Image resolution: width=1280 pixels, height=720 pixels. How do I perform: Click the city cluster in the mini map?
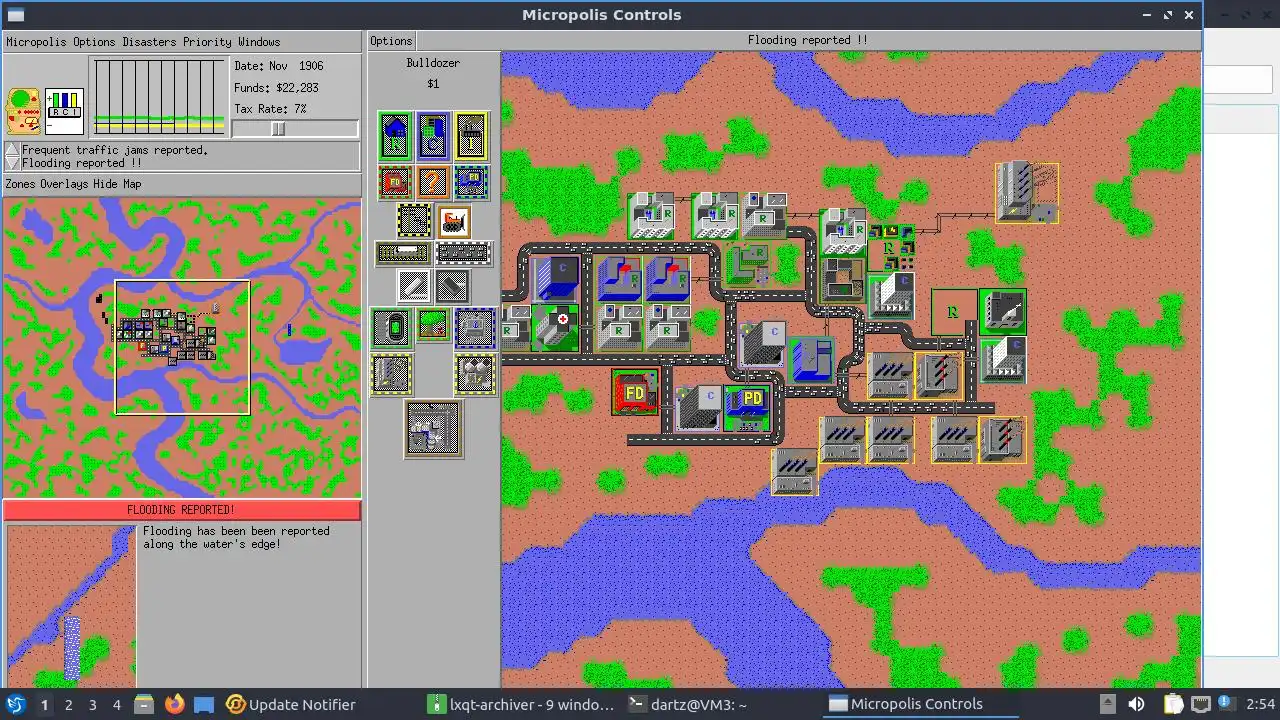[x=166, y=335]
